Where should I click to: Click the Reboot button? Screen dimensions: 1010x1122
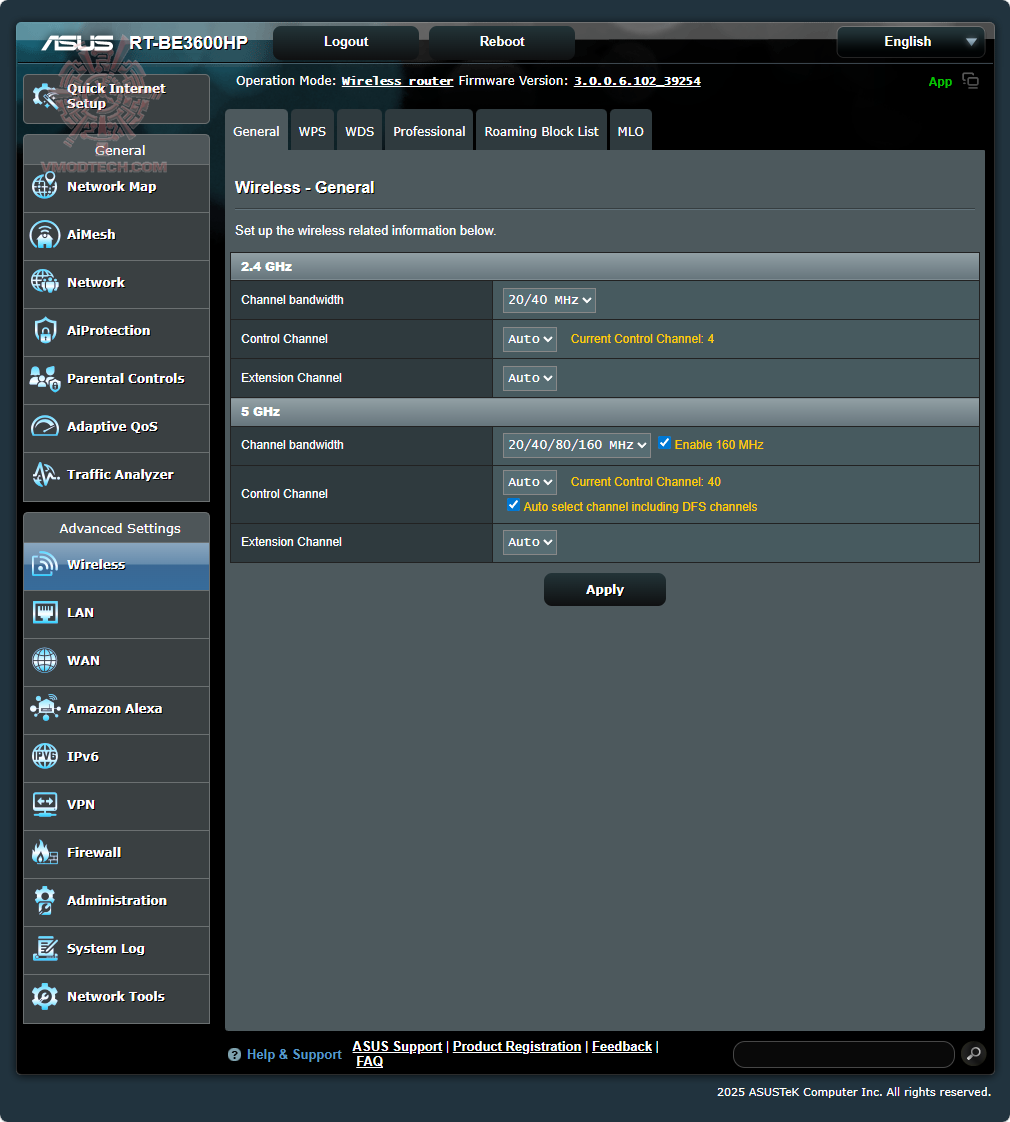point(502,42)
